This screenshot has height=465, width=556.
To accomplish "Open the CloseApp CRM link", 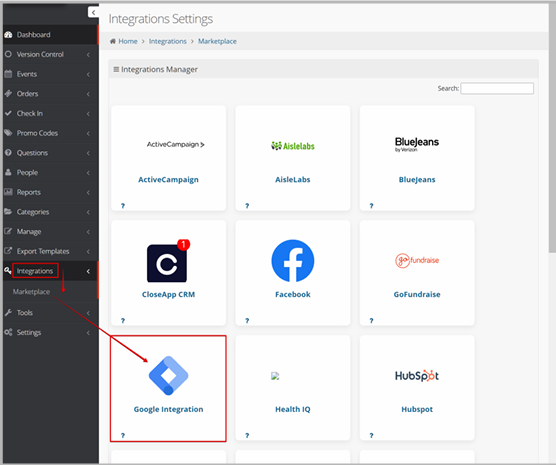I will click(168, 294).
